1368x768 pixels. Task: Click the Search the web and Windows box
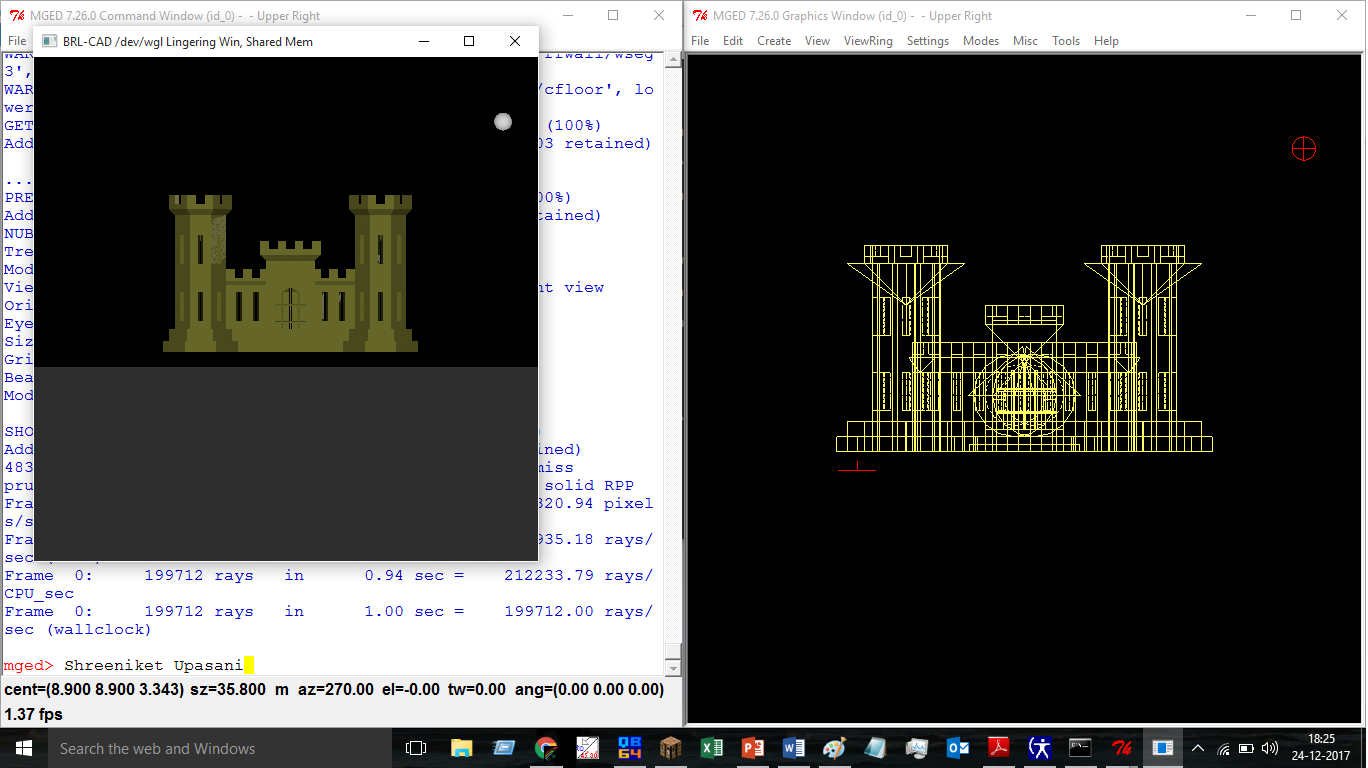click(x=220, y=748)
